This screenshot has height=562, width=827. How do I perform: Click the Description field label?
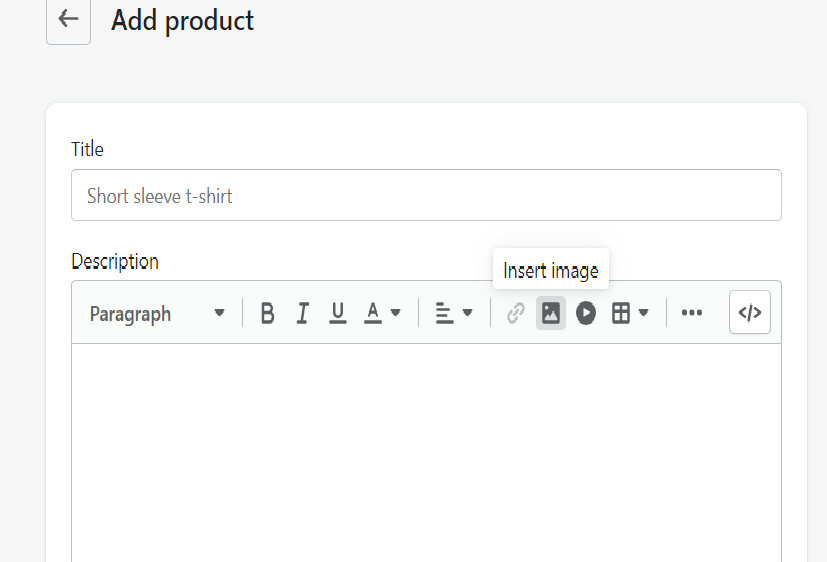115,262
